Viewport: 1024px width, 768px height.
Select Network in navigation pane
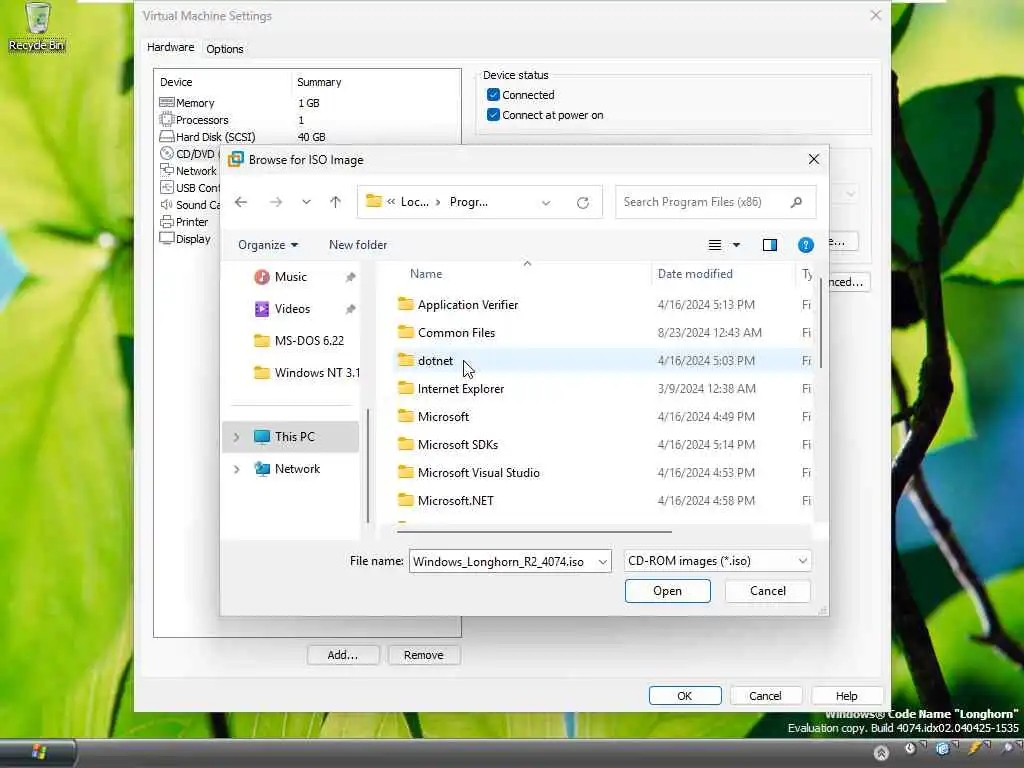coord(297,469)
